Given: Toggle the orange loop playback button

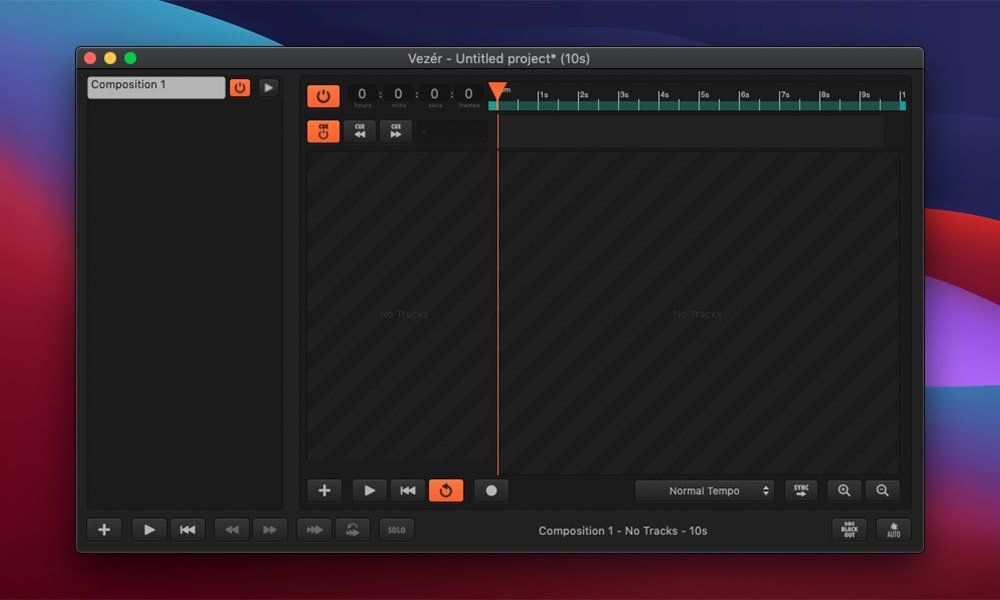Looking at the screenshot, I should pyautogui.click(x=446, y=490).
